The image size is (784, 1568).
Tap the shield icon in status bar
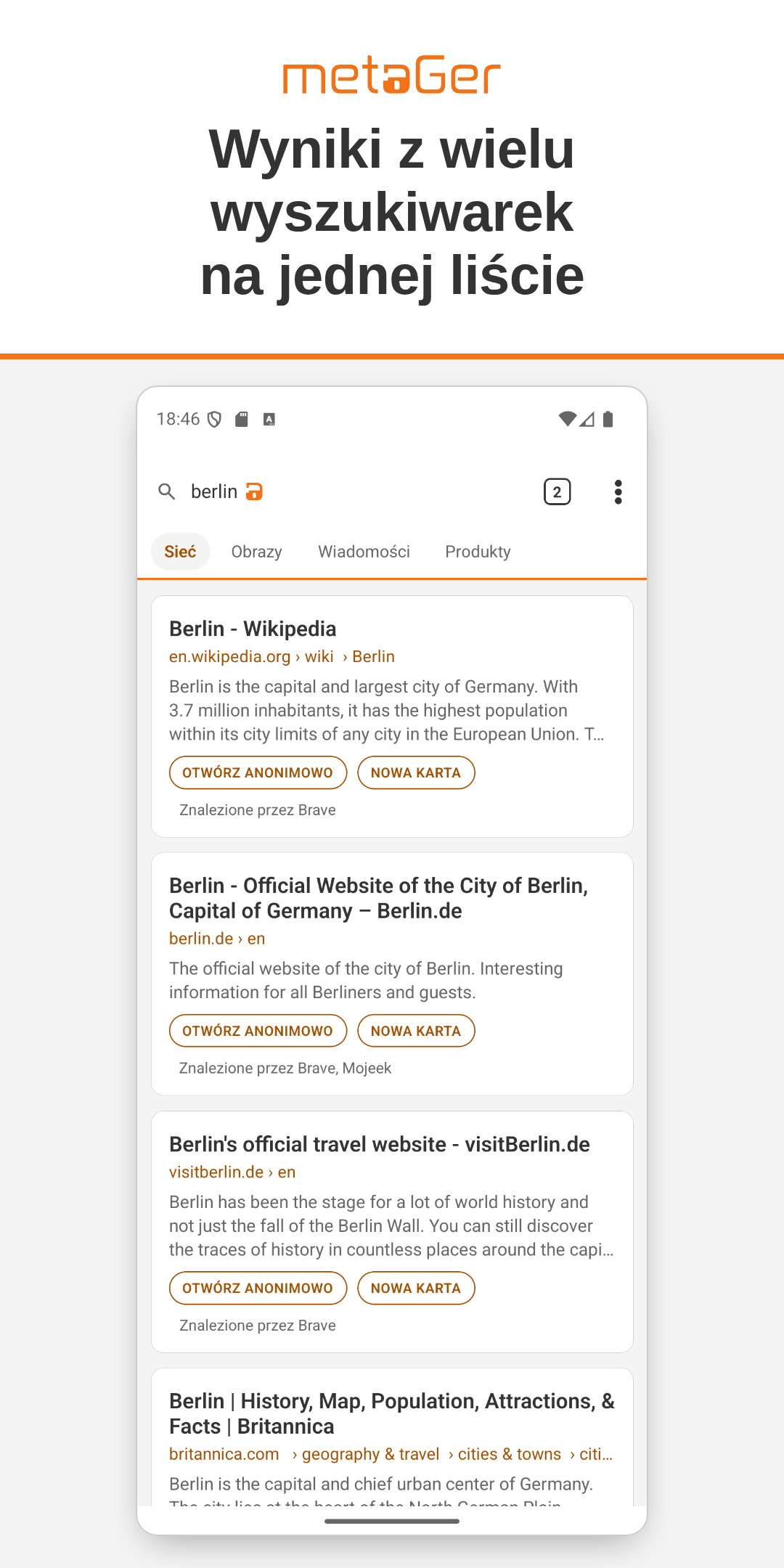[214, 419]
